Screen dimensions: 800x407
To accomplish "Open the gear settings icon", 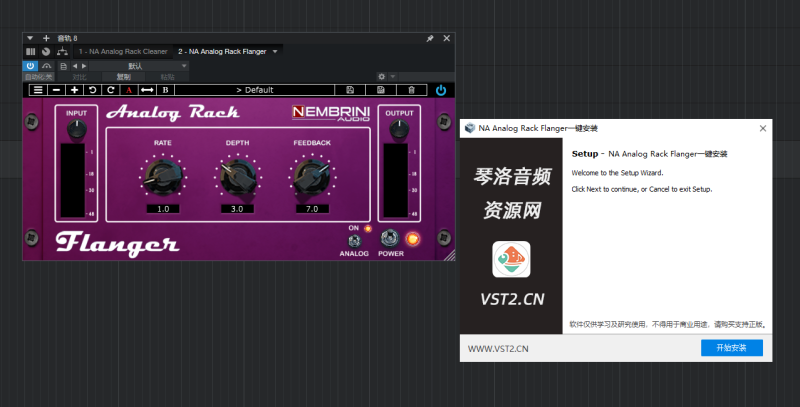I will (x=381, y=76).
